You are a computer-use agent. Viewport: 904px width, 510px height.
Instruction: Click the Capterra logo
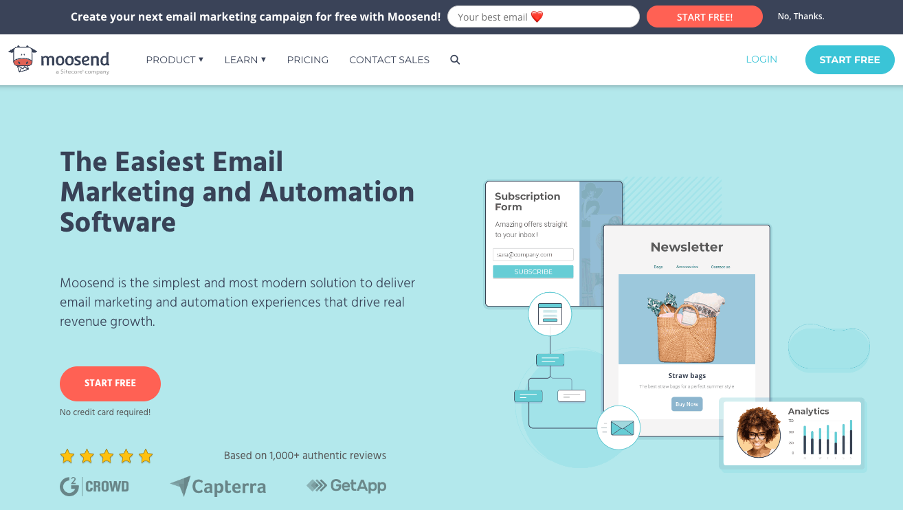point(219,486)
